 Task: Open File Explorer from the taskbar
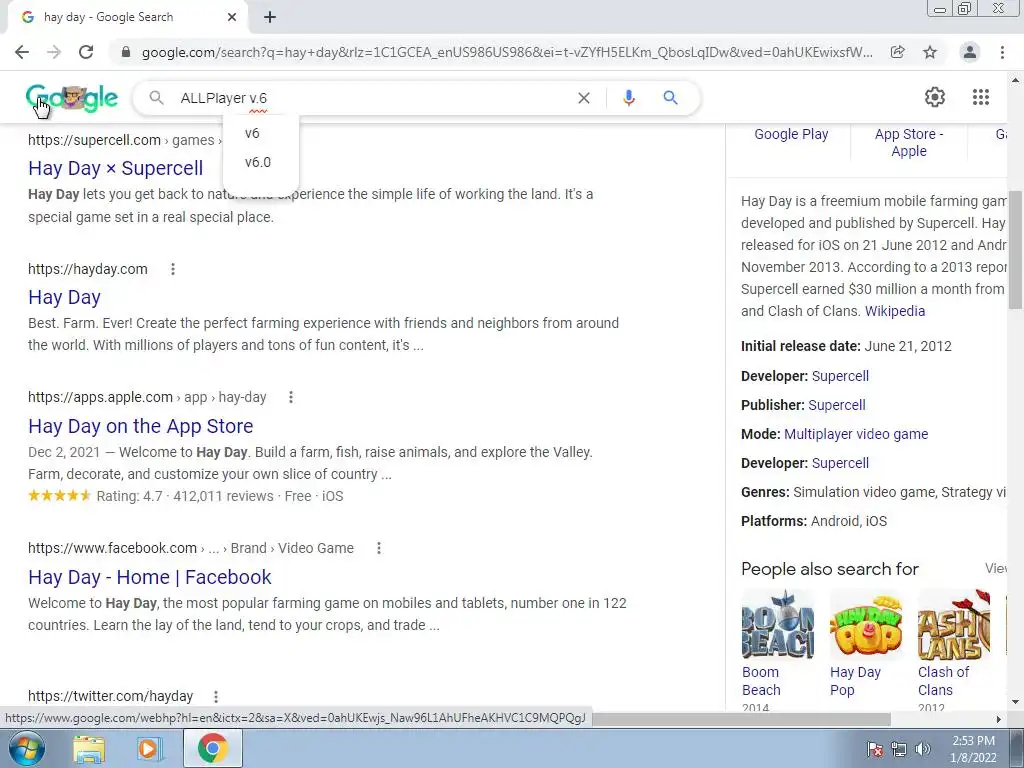tap(89, 748)
